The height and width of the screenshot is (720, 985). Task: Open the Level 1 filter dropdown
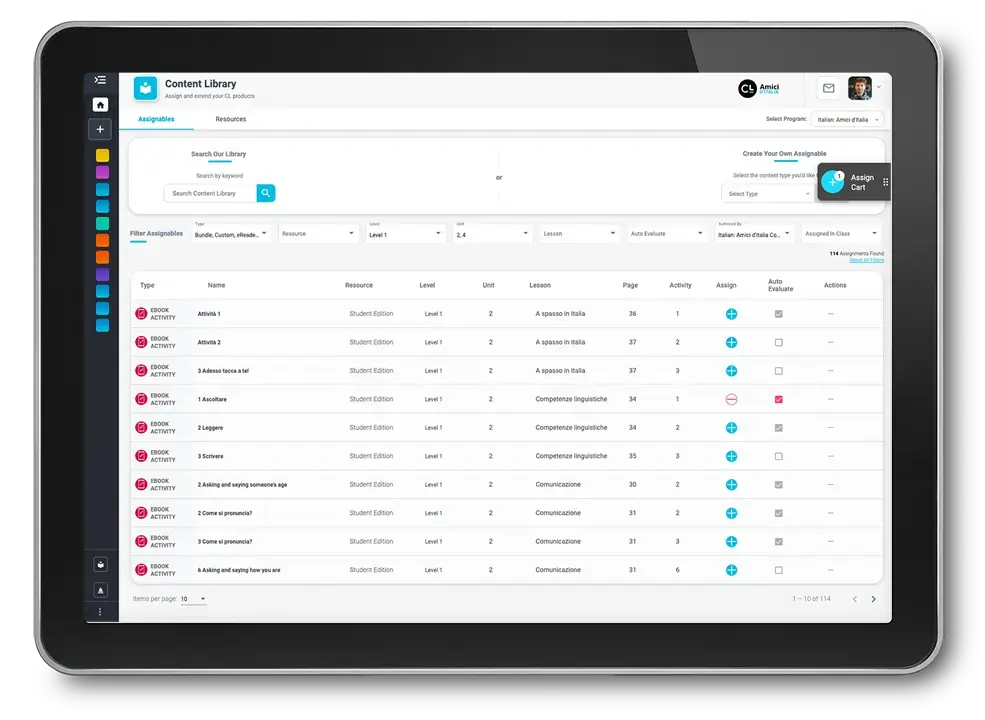click(x=405, y=234)
